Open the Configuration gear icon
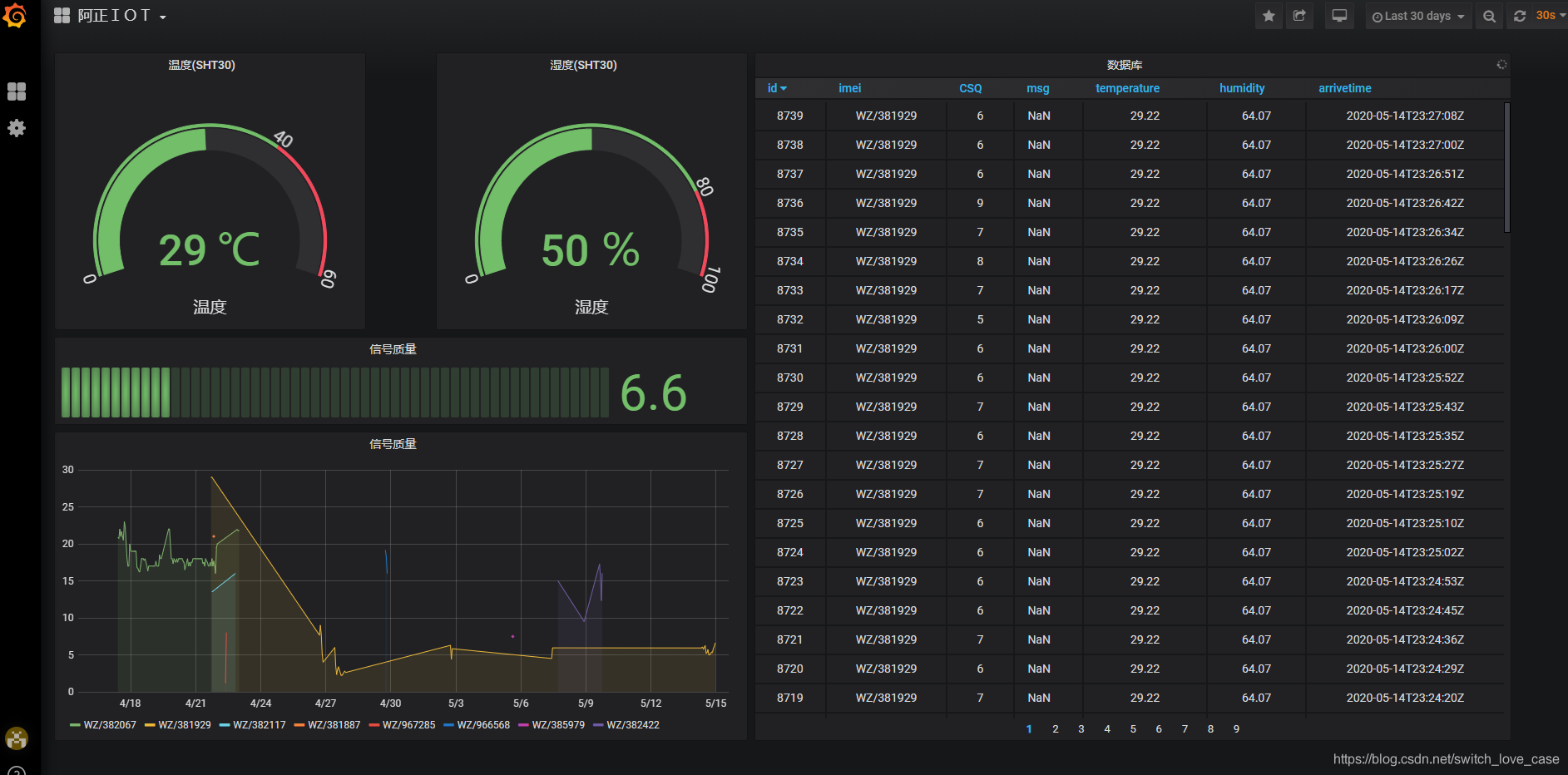 (x=17, y=128)
